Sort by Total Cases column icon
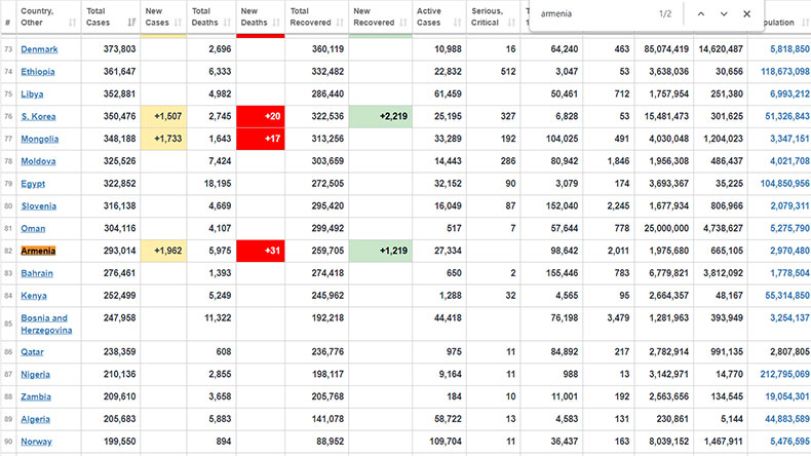The image size is (811, 456). click(132, 22)
